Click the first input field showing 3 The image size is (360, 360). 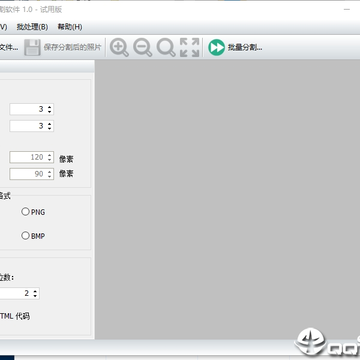coord(32,109)
